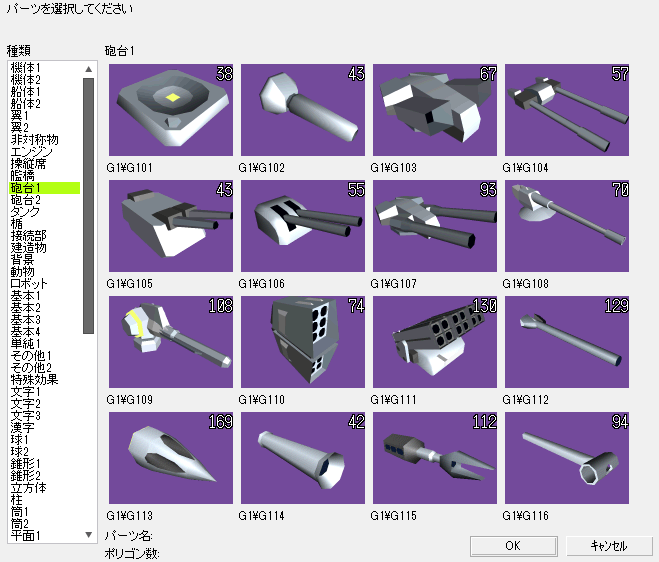Choose the G1¥G109 yellow-striped gun part
This screenshot has height=562, width=659.
171,342
